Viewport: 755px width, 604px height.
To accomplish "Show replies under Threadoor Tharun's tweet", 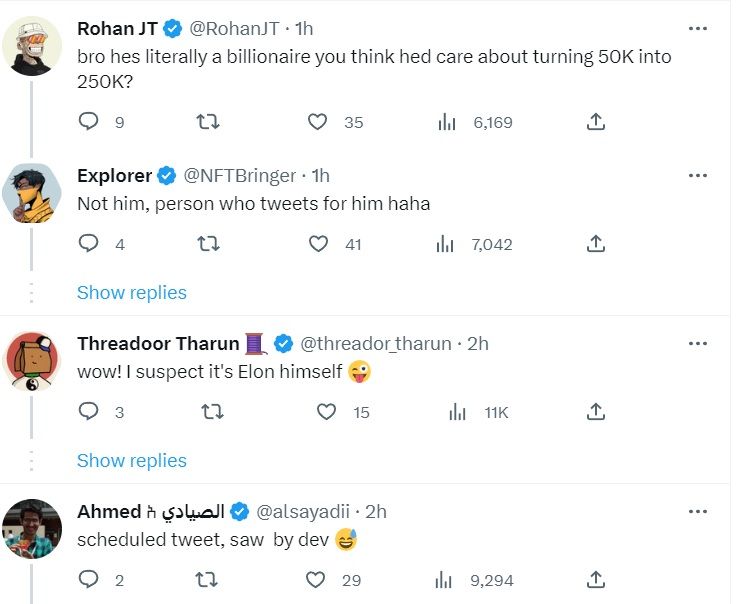I will (131, 460).
